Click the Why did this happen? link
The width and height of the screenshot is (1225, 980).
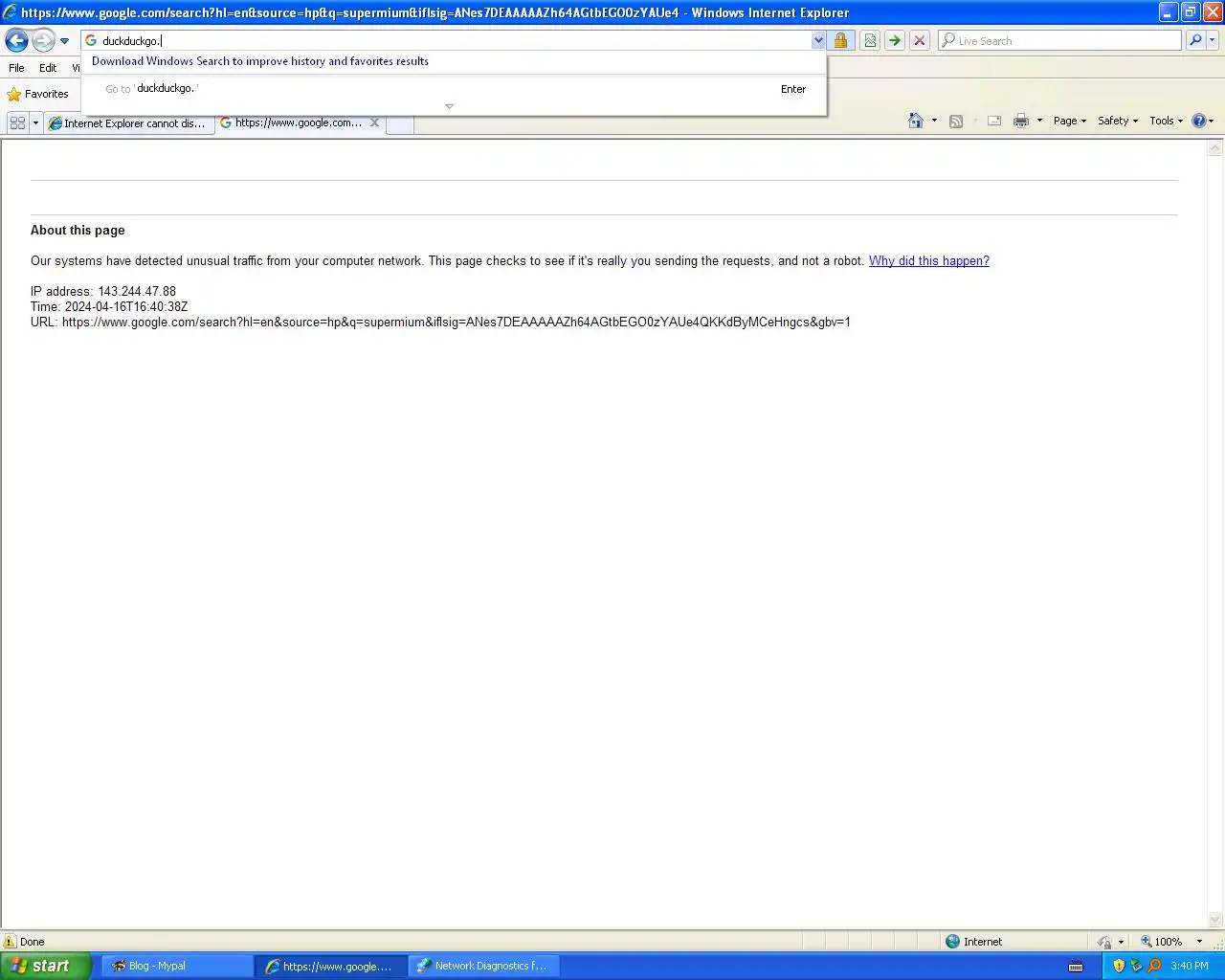929,261
